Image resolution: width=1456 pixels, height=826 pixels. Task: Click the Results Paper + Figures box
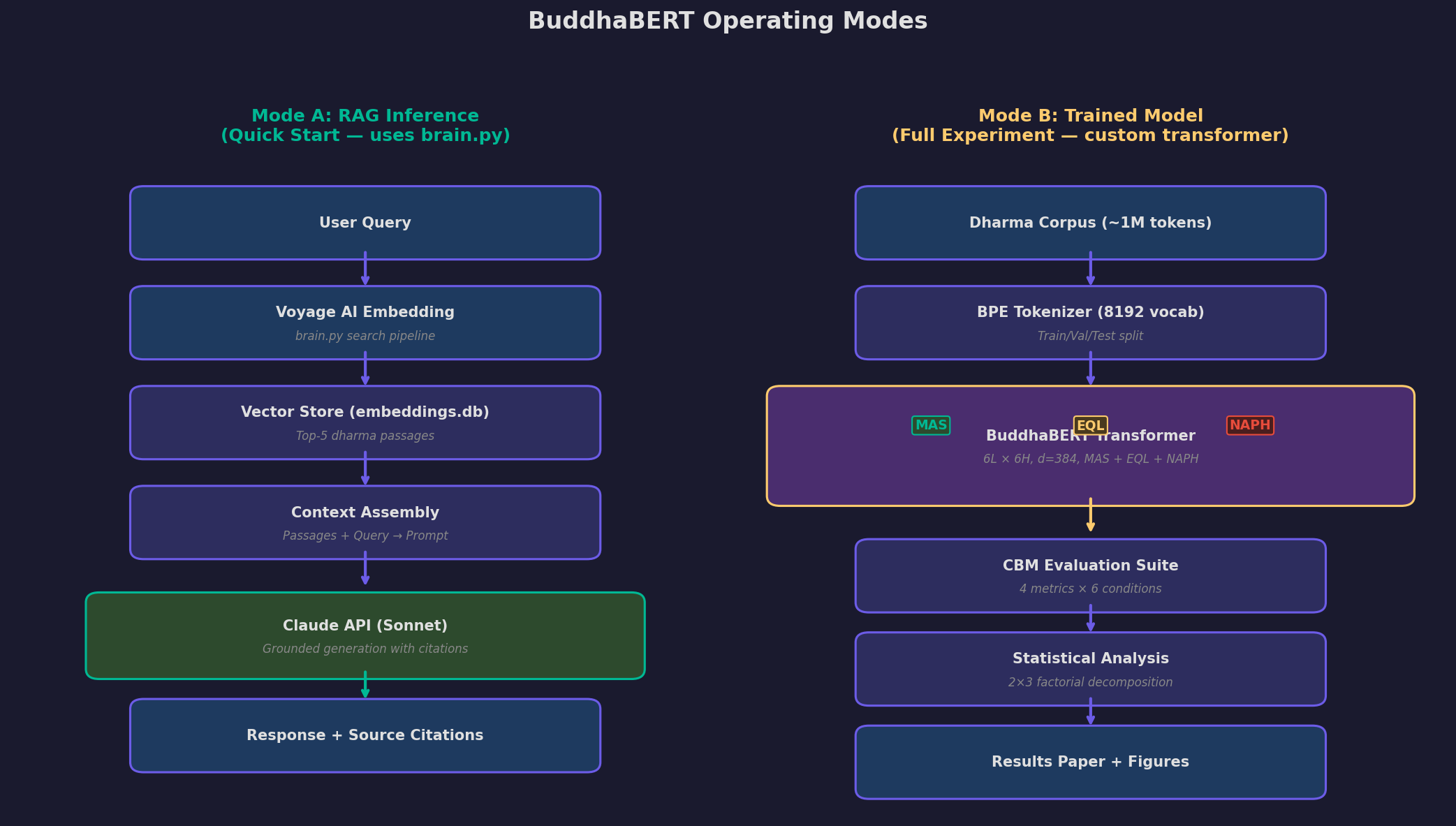click(x=1090, y=762)
